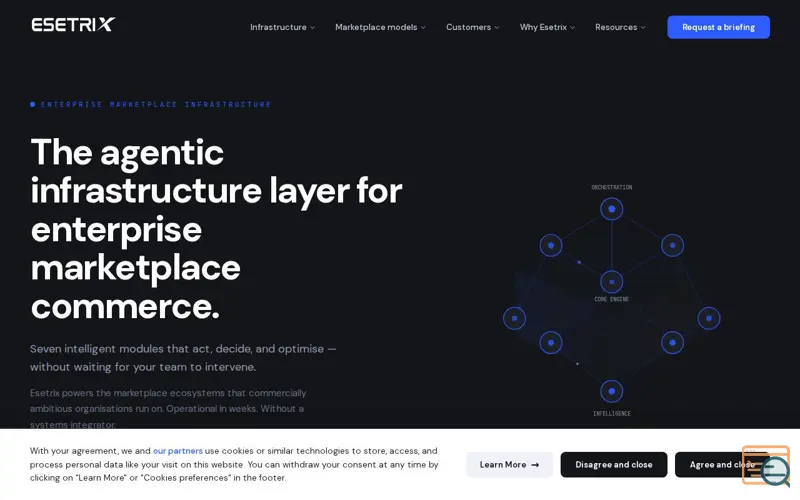Click the CORE ENGINE diagram label

611,299
